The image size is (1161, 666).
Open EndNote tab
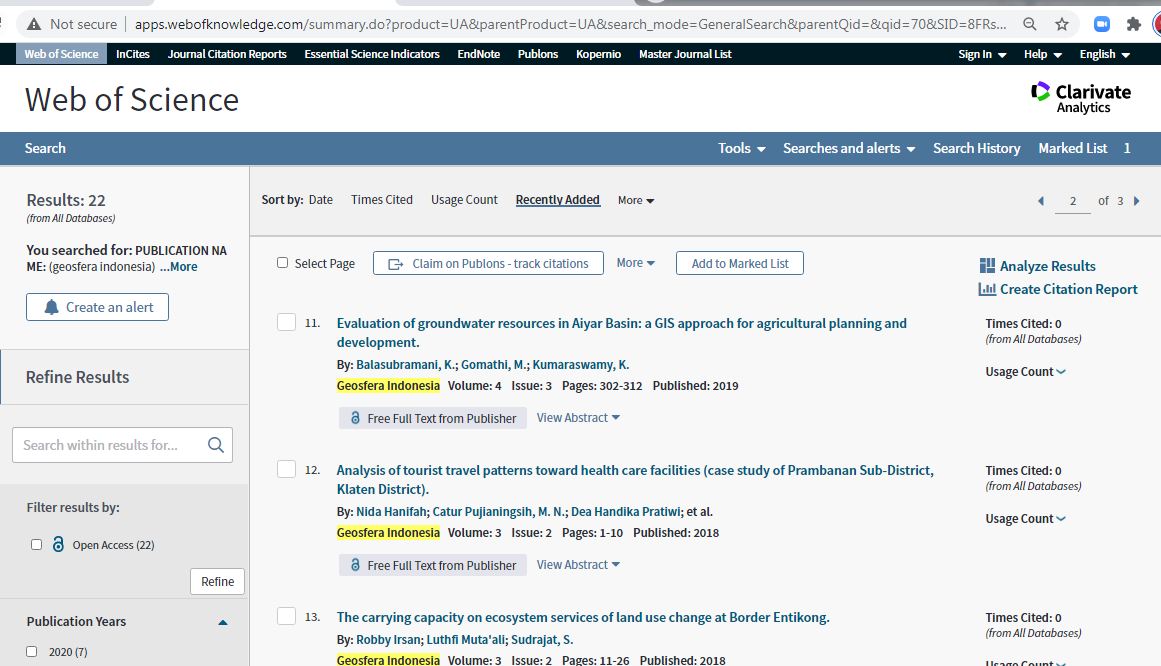pyautogui.click(x=478, y=54)
